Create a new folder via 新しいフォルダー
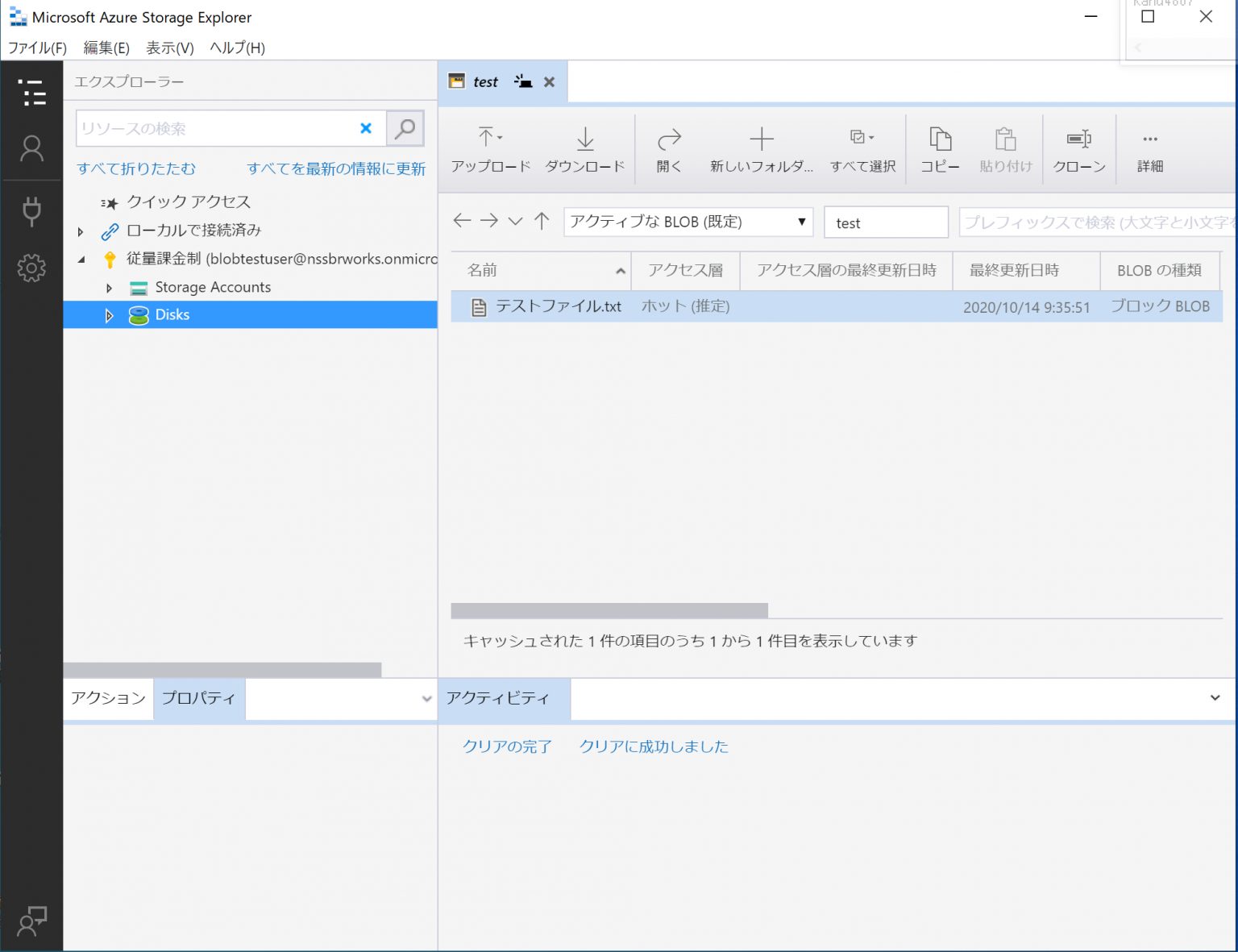Screen dimensions: 1238x952 point(762,150)
